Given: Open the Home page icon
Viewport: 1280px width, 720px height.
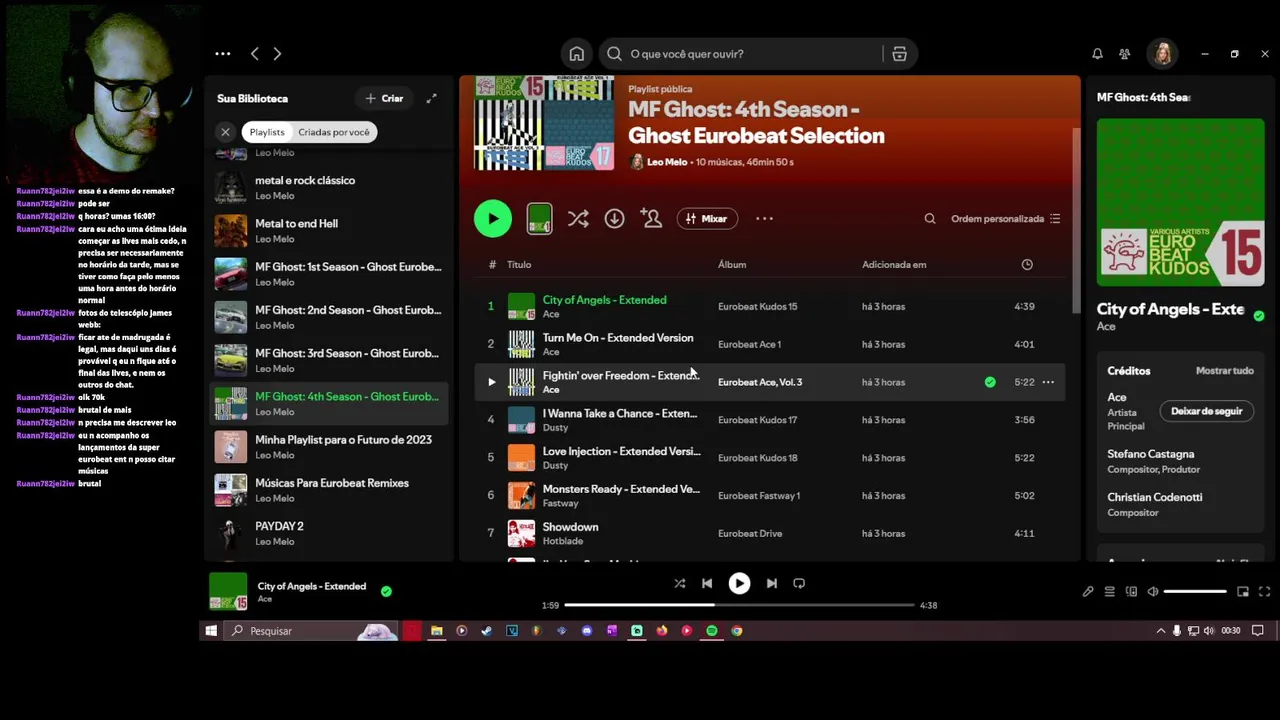Looking at the screenshot, I should click(x=577, y=54).
